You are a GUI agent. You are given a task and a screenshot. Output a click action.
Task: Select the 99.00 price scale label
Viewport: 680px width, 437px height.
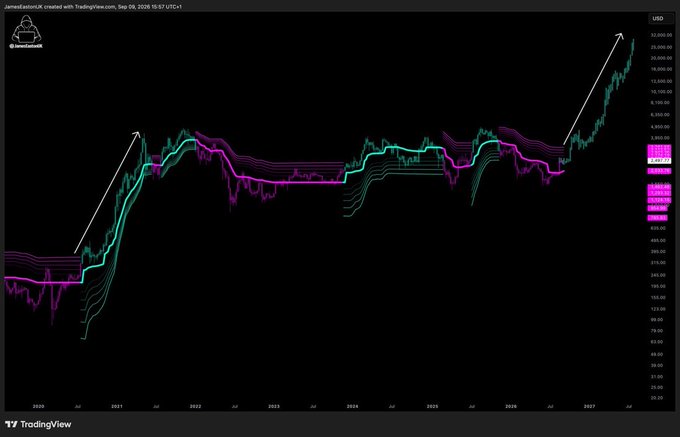point(657,320)
